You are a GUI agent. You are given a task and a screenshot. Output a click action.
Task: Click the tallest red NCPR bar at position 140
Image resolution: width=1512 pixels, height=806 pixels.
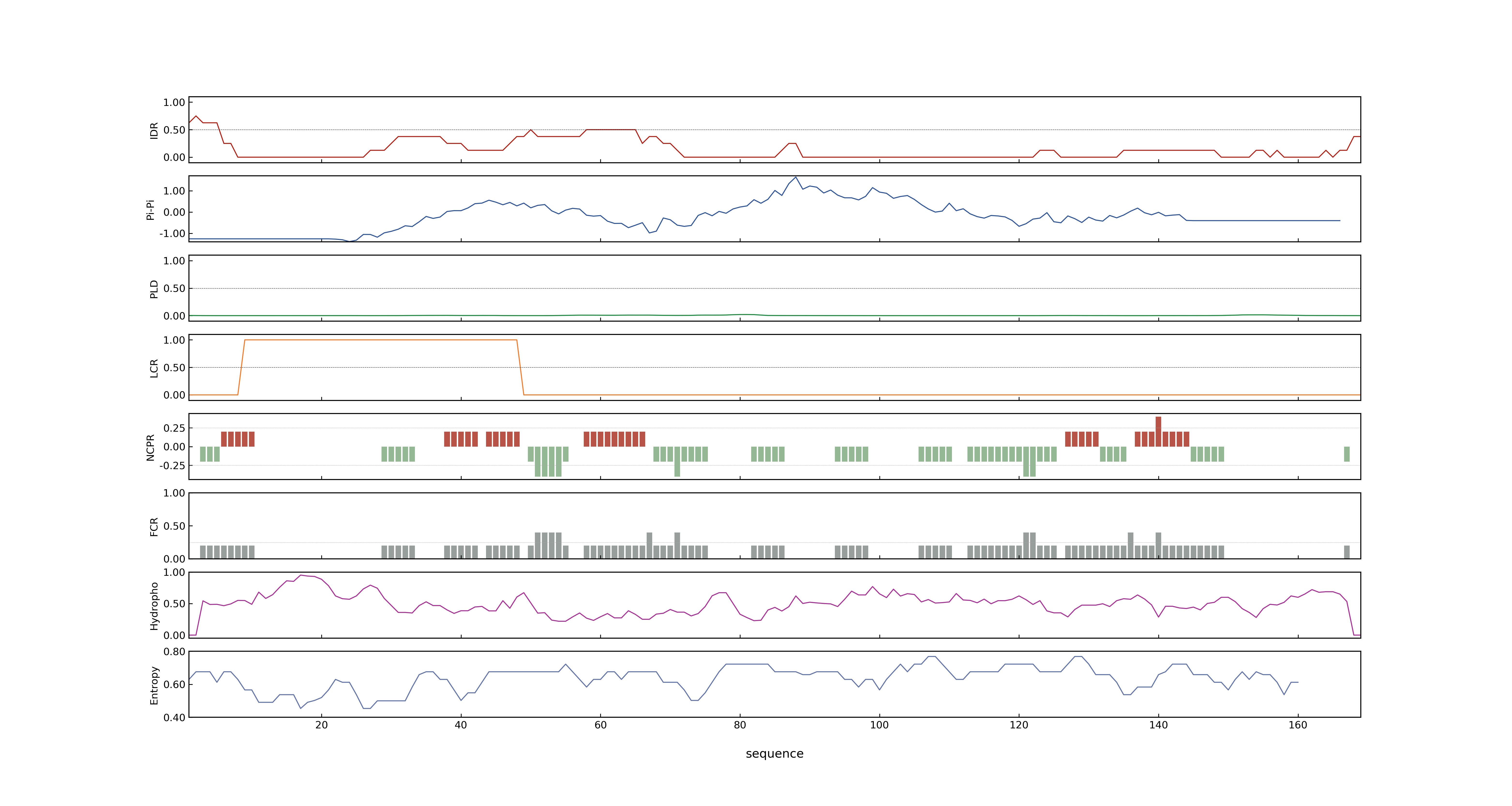[1158, 431]
